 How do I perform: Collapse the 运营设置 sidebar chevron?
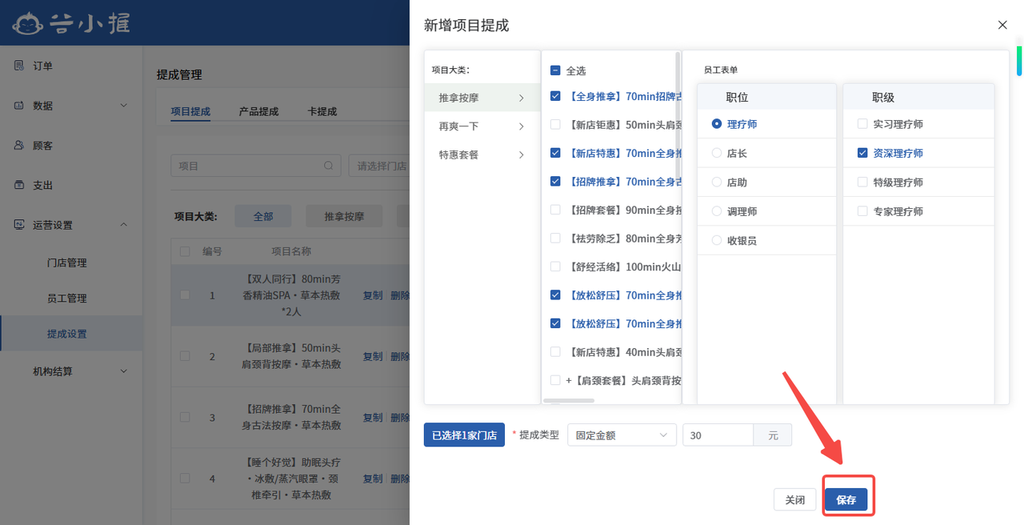point(123,225)
